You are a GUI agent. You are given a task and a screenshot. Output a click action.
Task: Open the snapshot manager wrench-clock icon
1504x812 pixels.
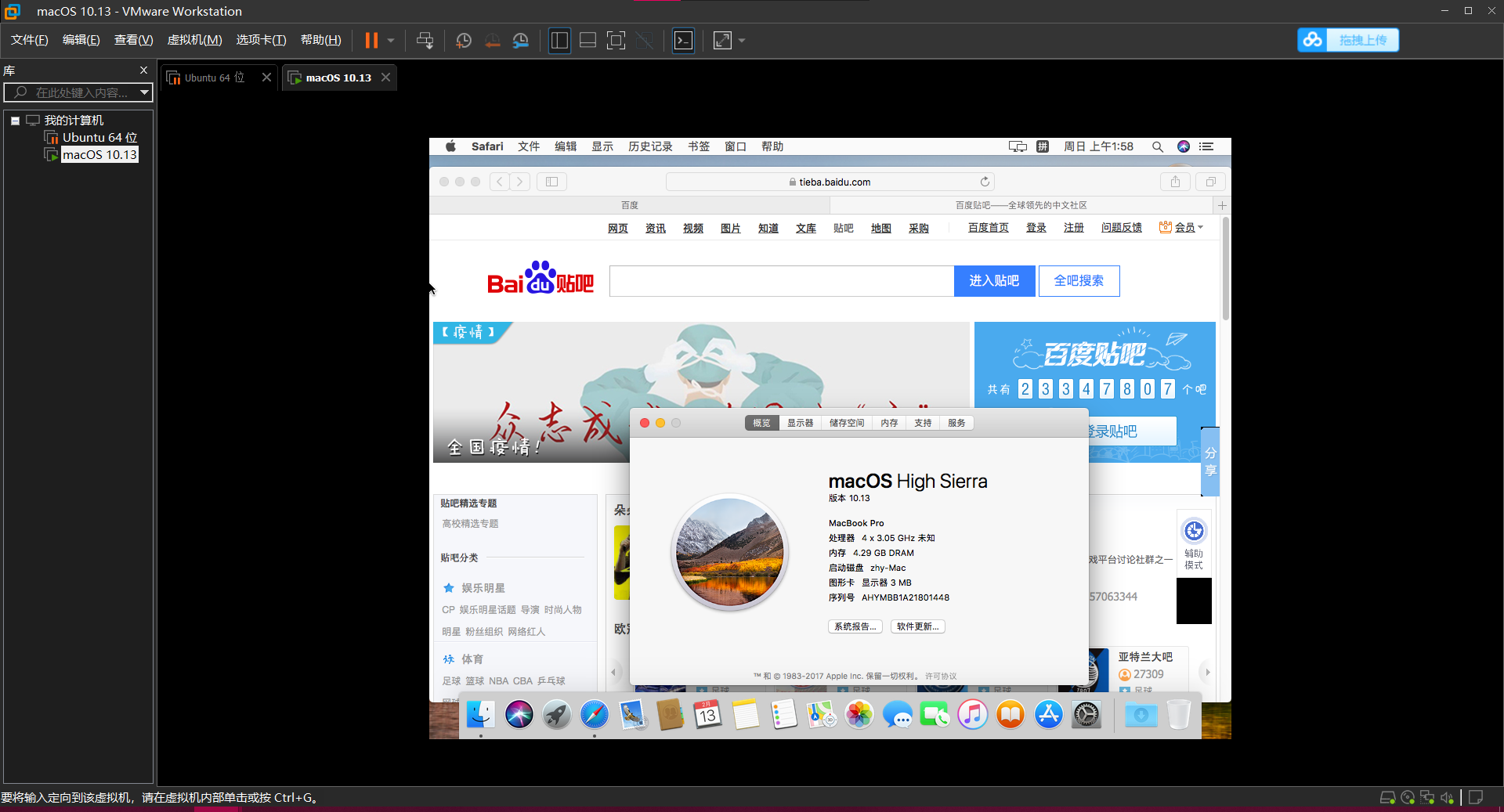click(520, 40)
